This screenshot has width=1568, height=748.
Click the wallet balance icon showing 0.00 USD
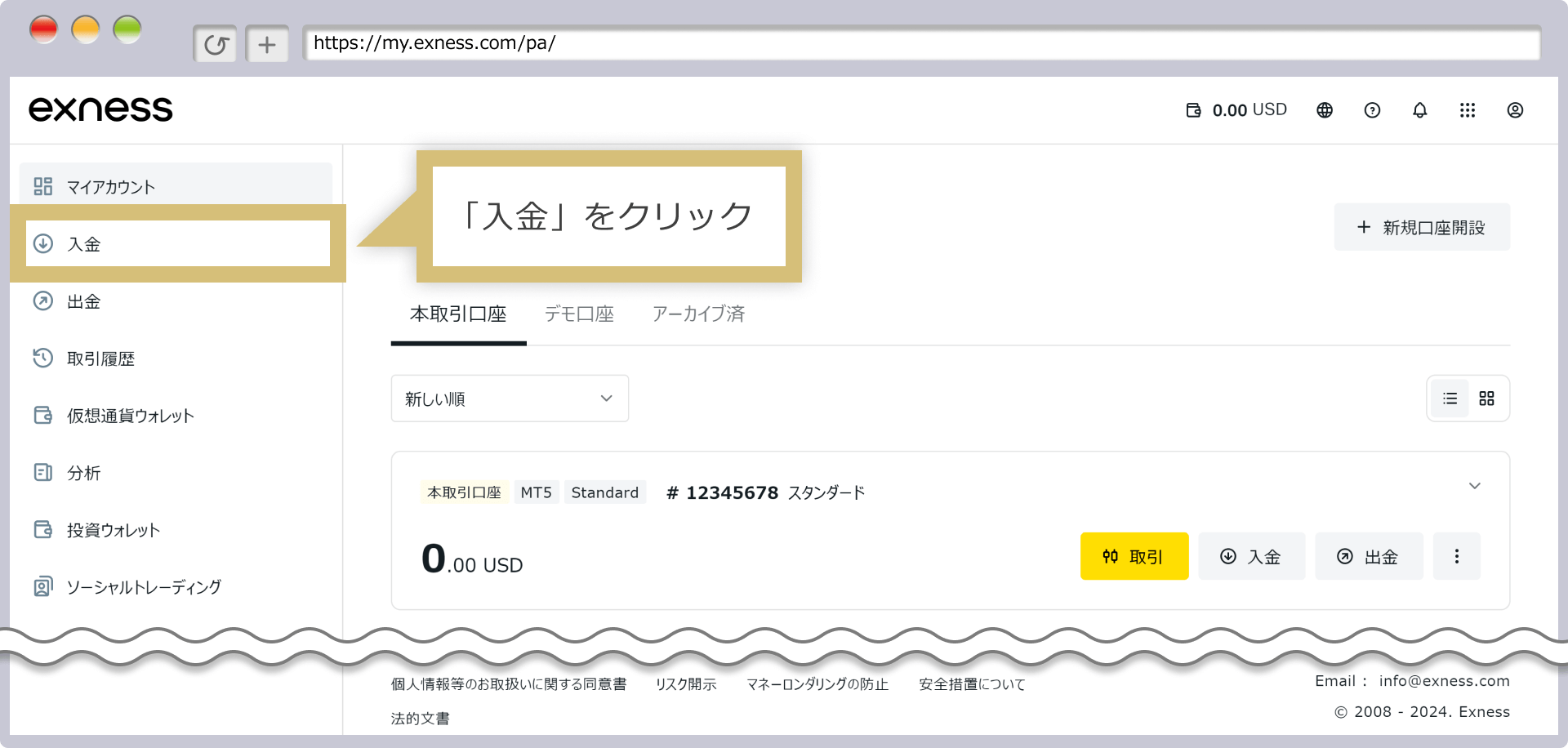tap(1194, 109)
